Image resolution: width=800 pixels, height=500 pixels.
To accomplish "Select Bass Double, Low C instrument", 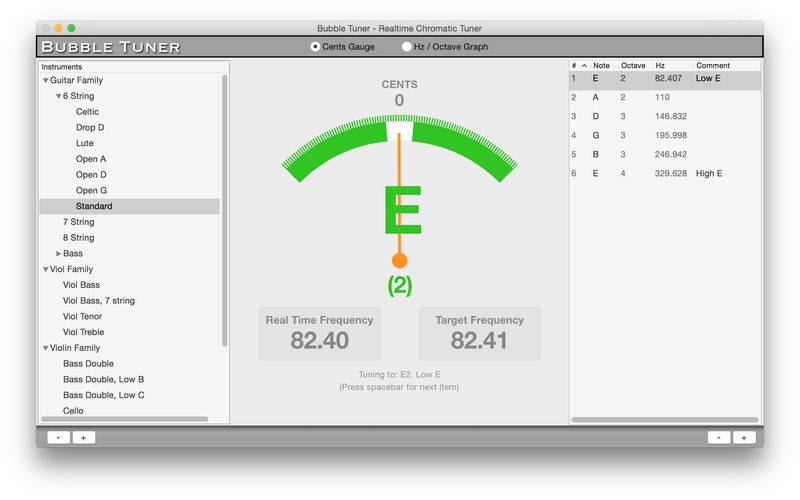I will (x=104, y=395).
